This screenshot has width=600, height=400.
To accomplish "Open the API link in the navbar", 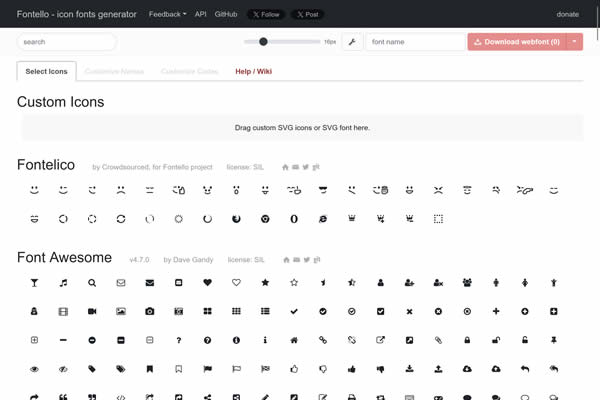I will tap(201, 14).
